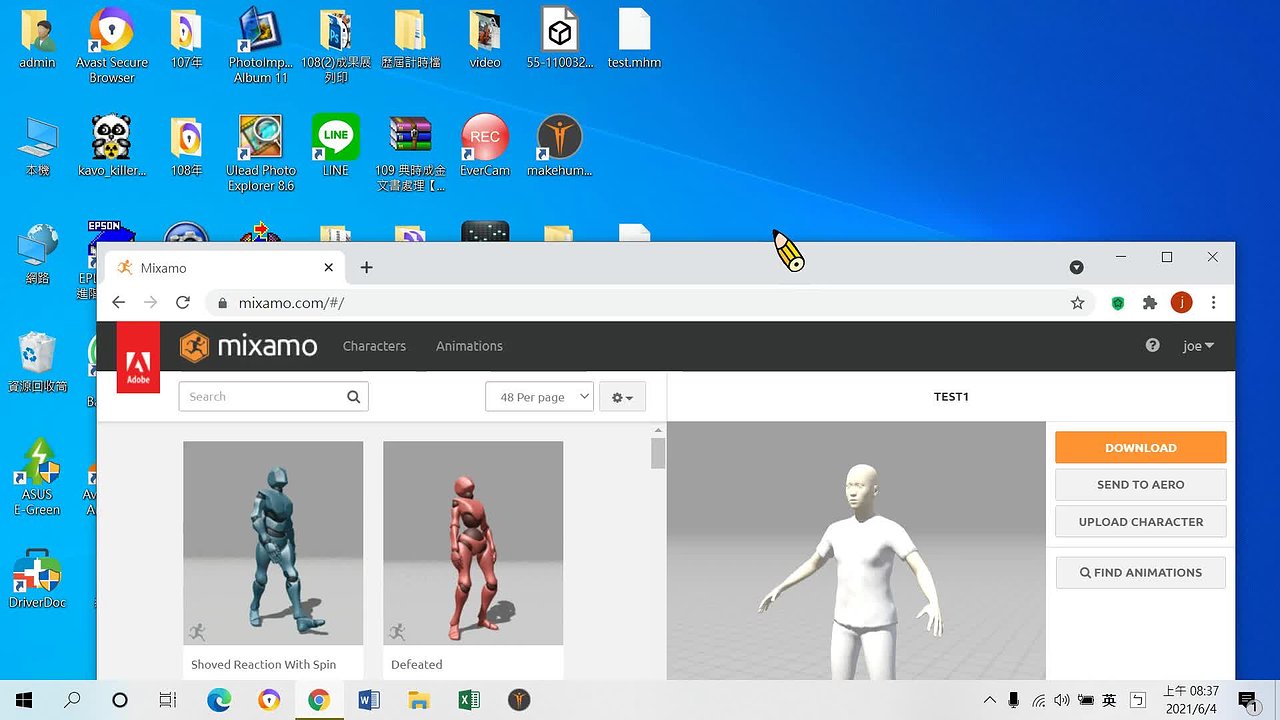Click the green shield extension icon
The image size is (1280, 720).
pyautogui.click(x=1118, y=302)
